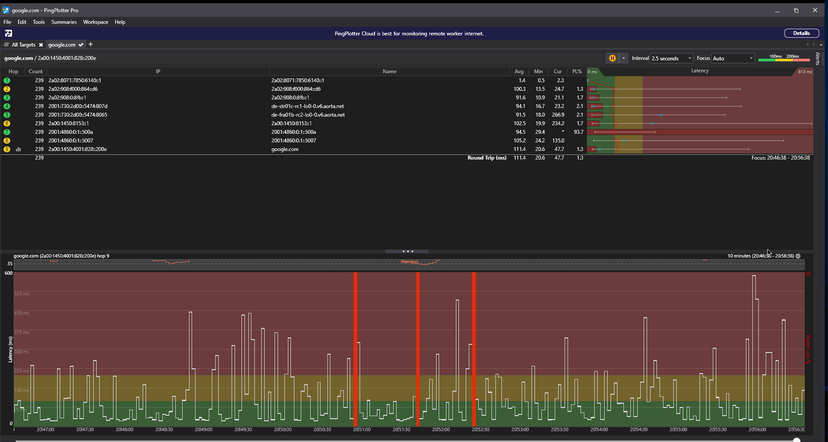Image resolution: width=828 pixels, height=442 pixels.
Task: Click the hop 5 green circle icon
Action: pyautogui.click(x=7, y=115)
